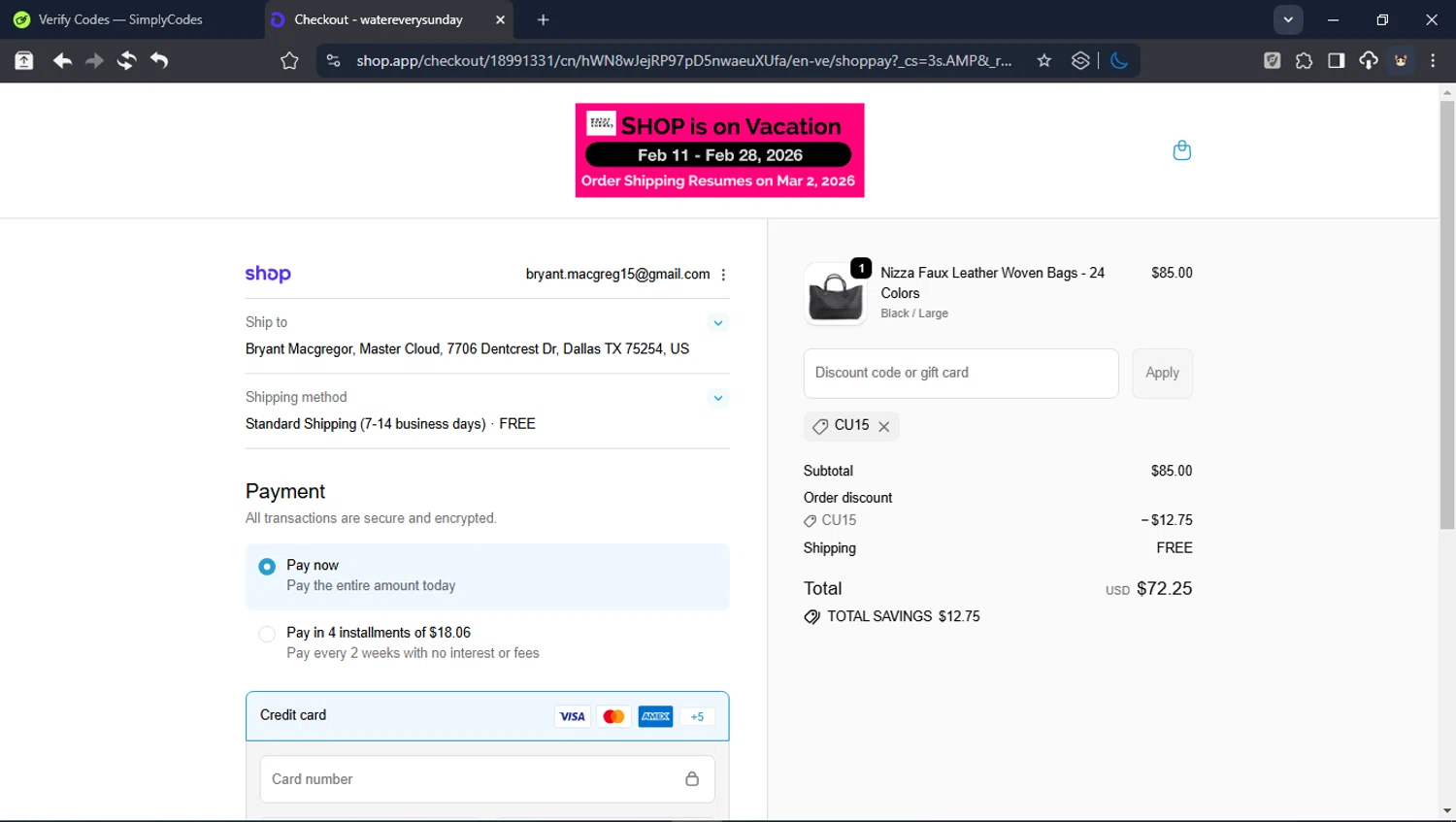The height and width of the screenshot is (822, 1456).
Task: Click the Nizza bag product thumbnail
Action: pos(835,295)
